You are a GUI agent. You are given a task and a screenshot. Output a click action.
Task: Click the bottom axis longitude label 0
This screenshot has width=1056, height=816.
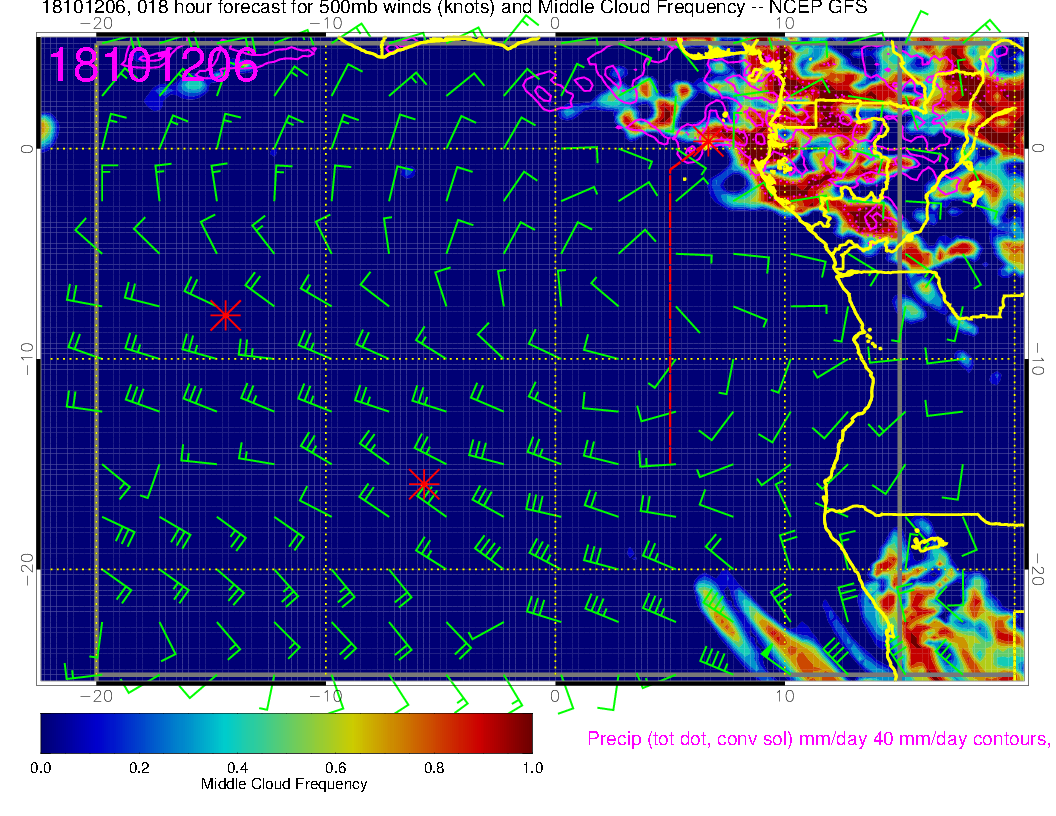click(x=555, y=696)
